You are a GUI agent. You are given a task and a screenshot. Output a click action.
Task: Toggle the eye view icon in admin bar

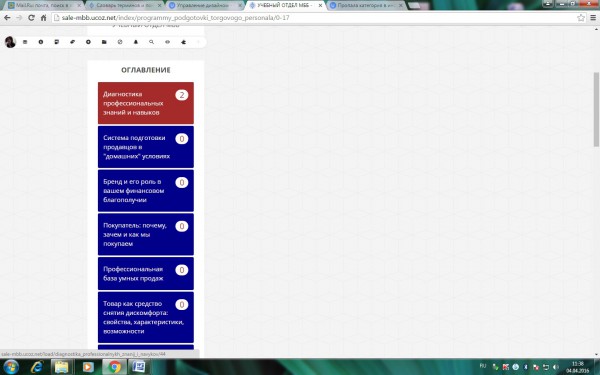point(167,42)
